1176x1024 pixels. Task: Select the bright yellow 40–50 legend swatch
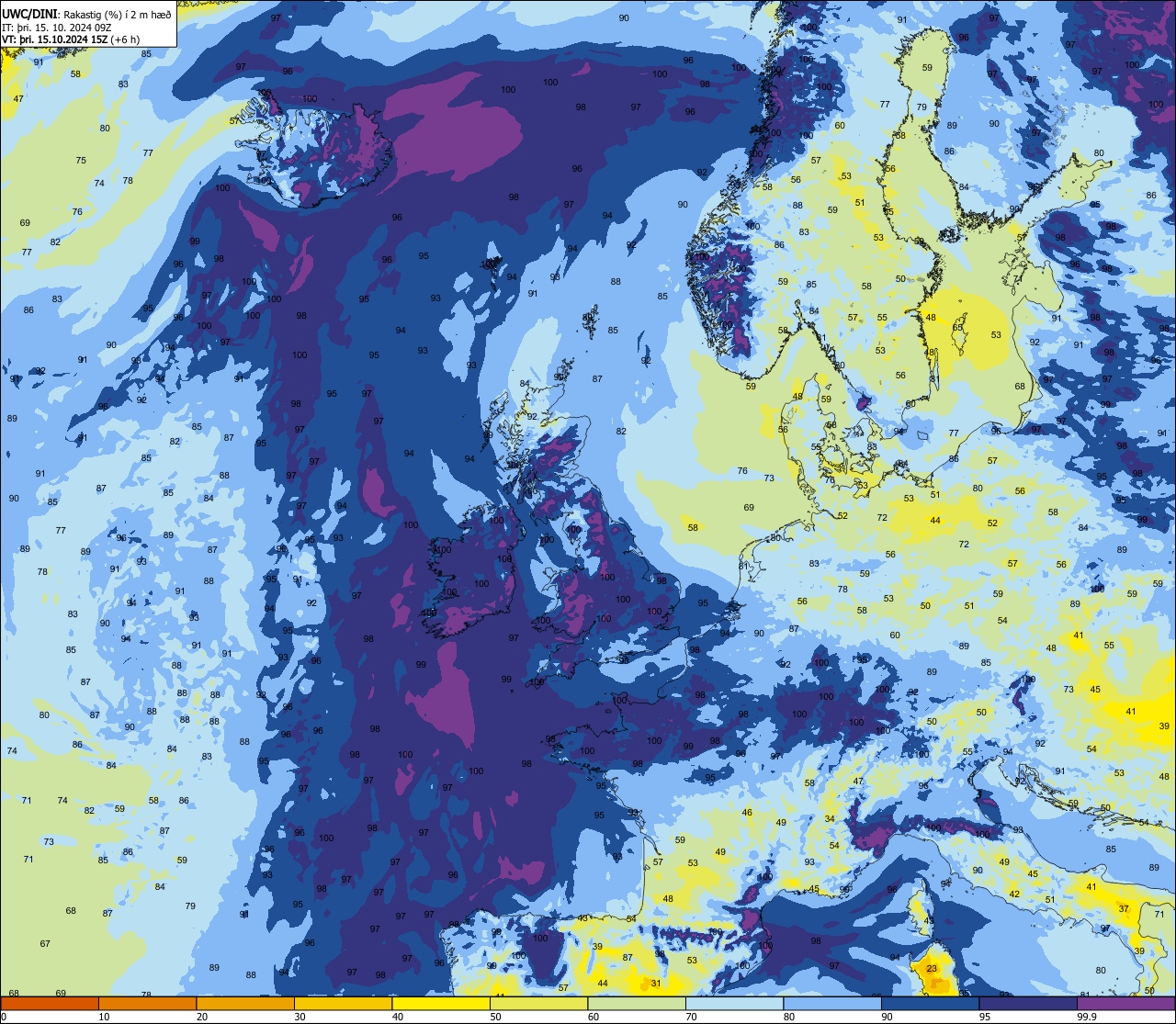441,1003
